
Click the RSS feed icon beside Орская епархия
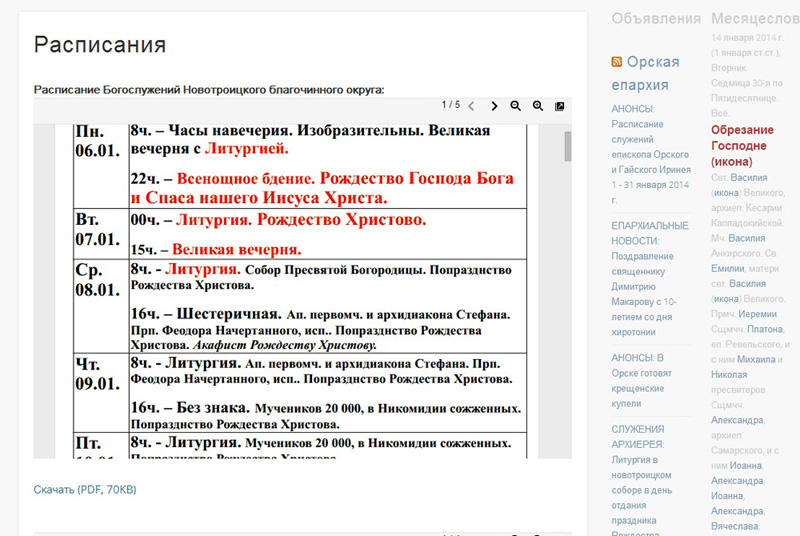pos(617,62)
